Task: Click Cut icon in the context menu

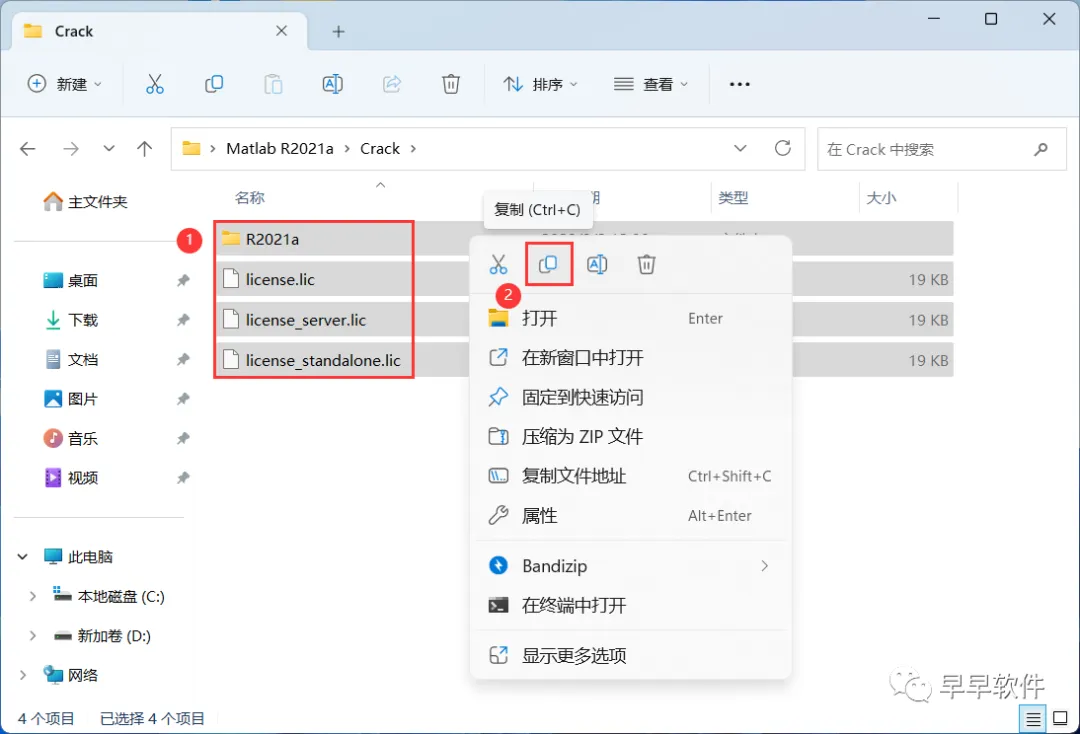Action: [499, 264]
